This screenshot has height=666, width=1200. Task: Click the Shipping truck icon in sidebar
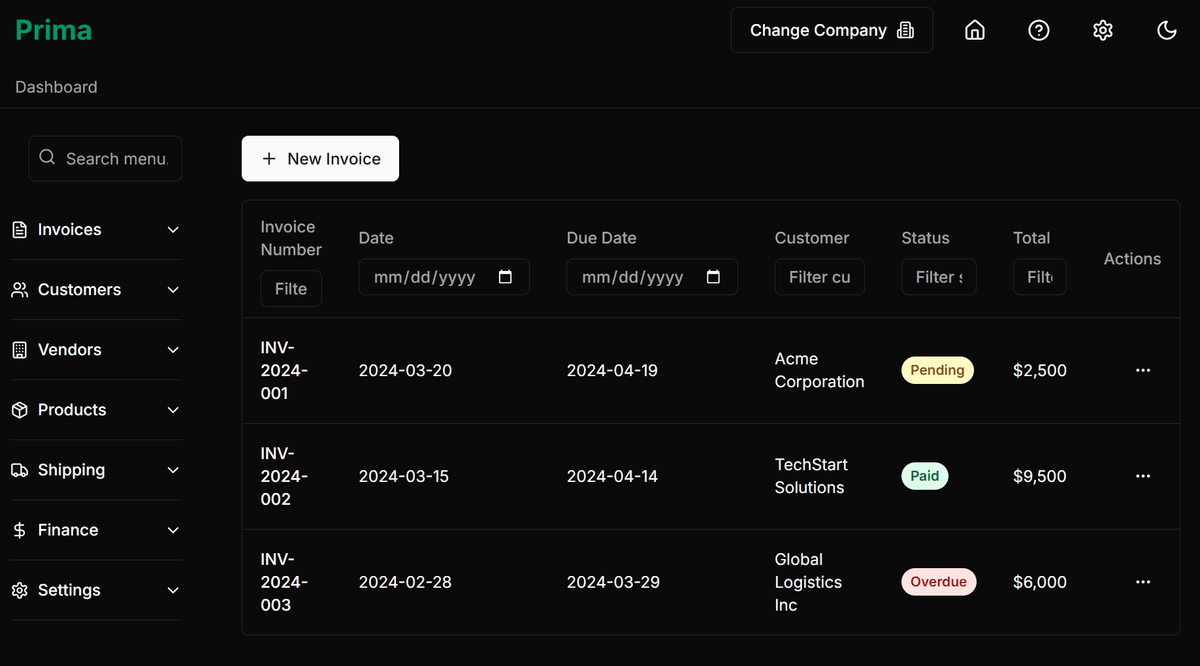click(x=19, y=470)
